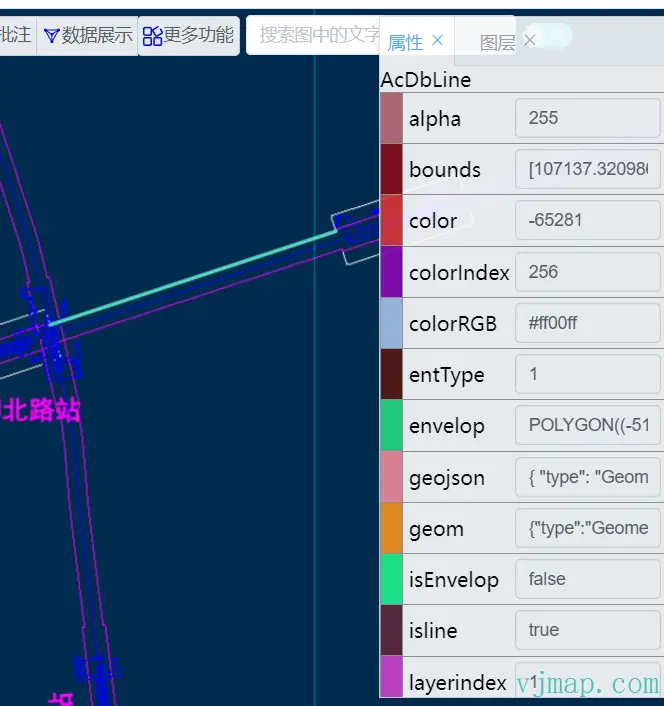Click the AcDbLine entity heading

click(426, 80)
